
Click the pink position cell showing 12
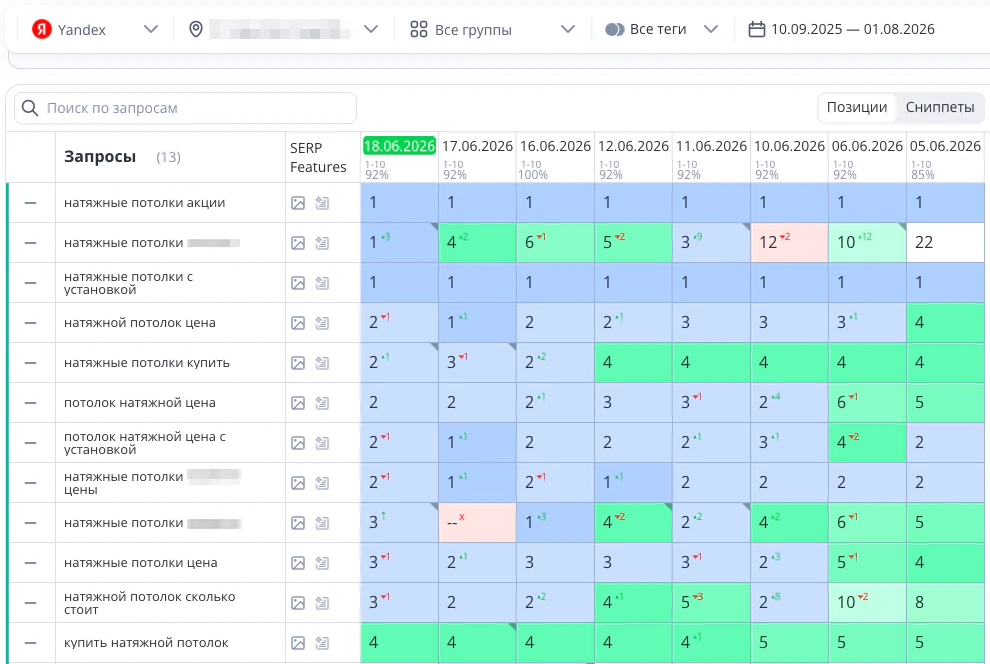(789, 242)
